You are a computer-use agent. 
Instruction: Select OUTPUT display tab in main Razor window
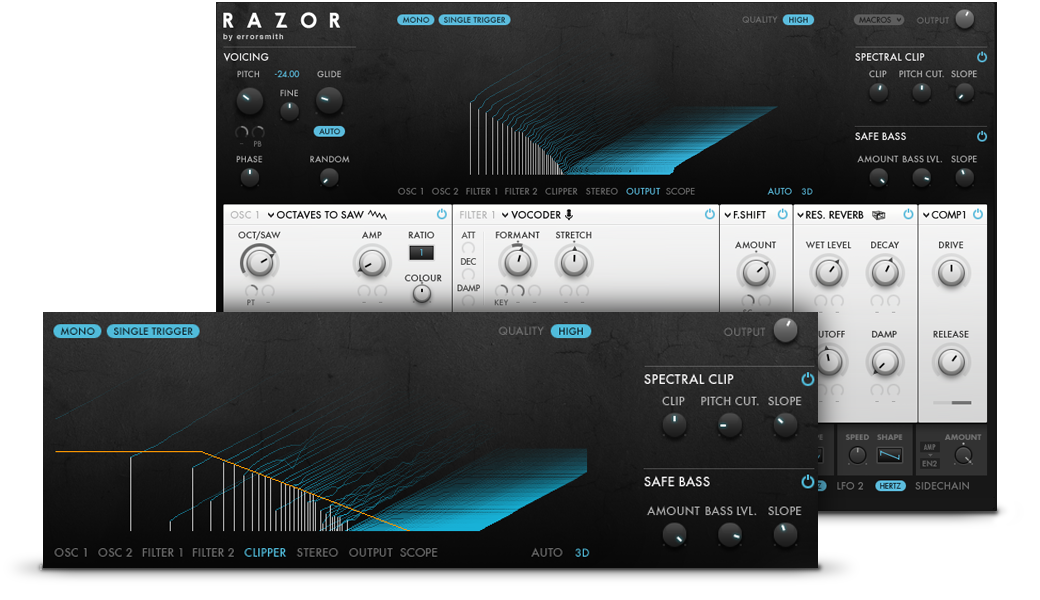coord(643,191)
